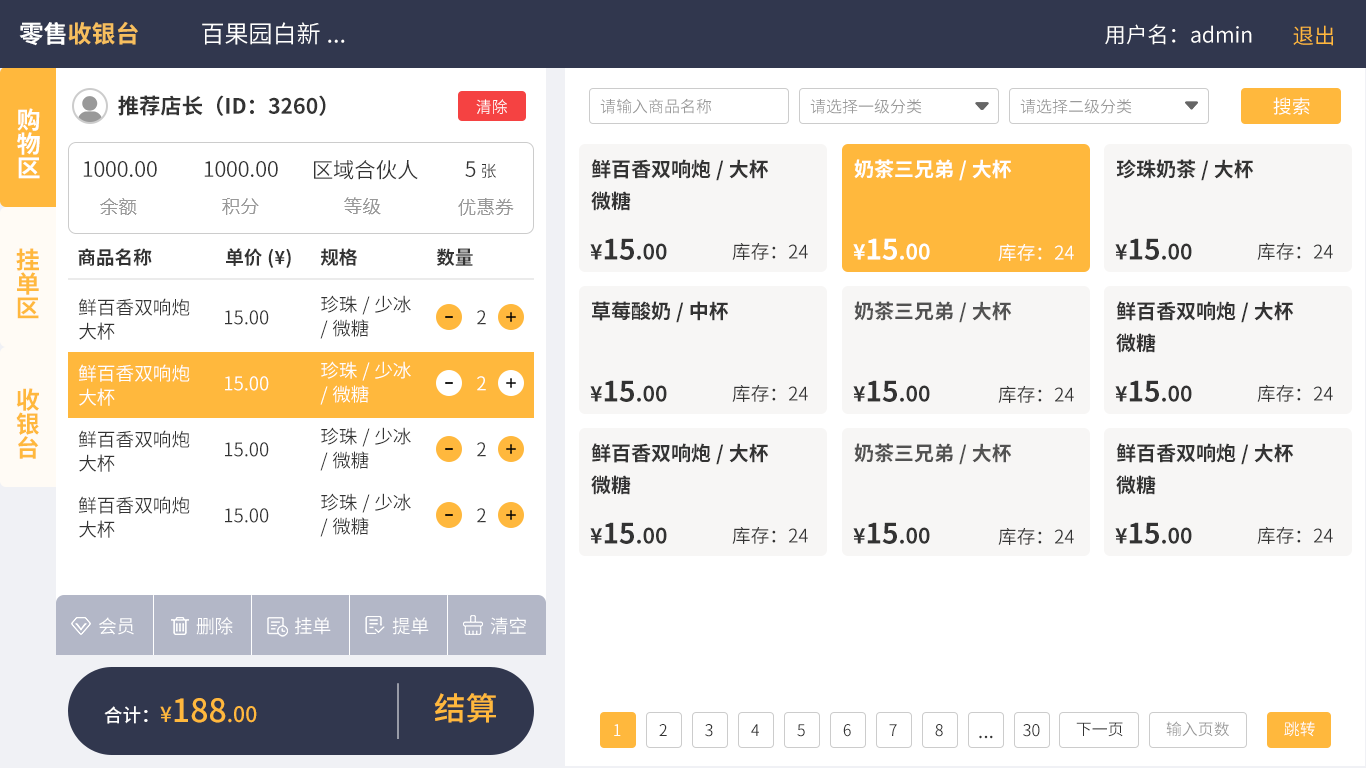Decrease quantity of the third cart item
The image size is (1366, 768).
(449, 449)
